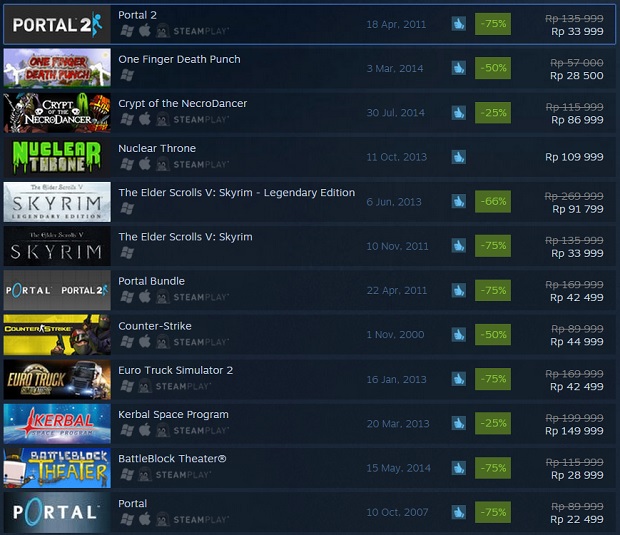Screen dimensions: 620x535
Task: Click the Rp 109 999 price of Nuclear Throne
Action: (574, 157)
